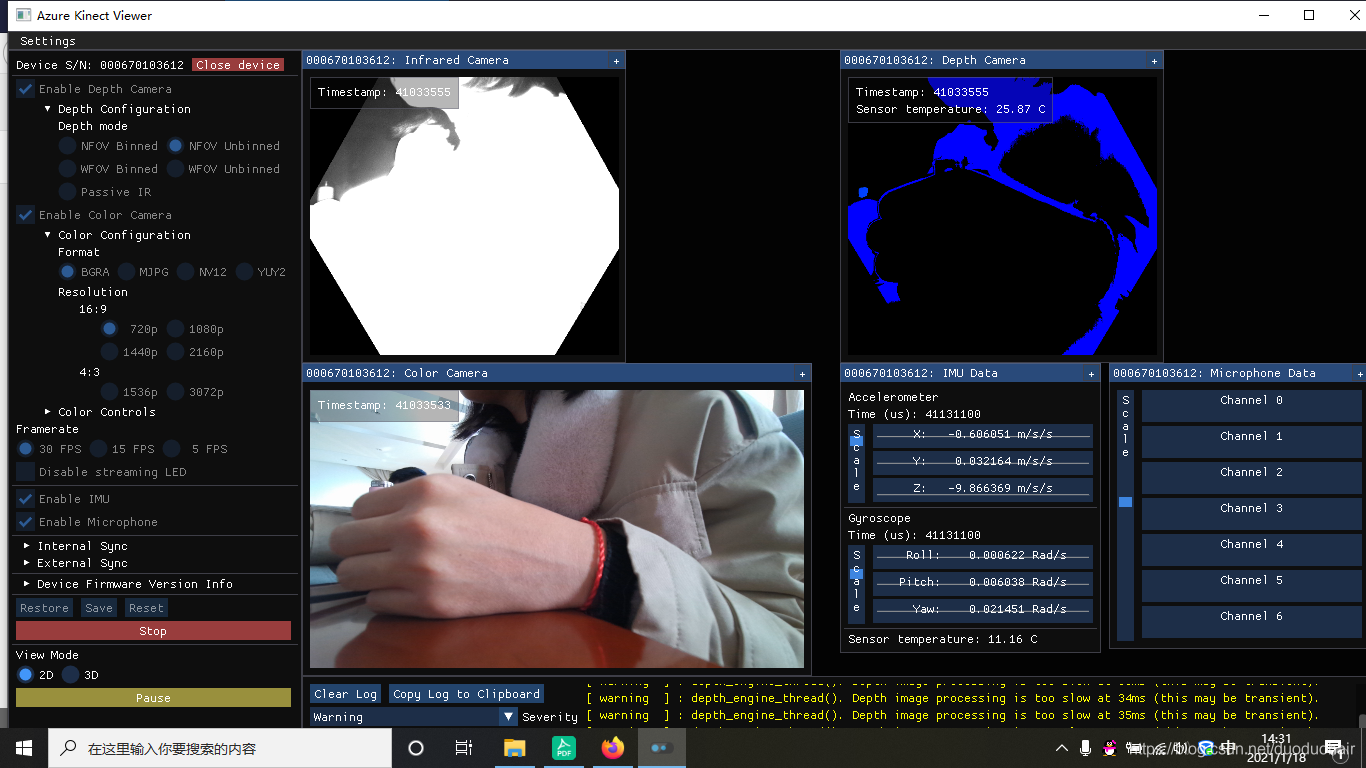Image resolution: width=1366 pixels, height=768 pixels.
Task: Click the Windows search input field
Action: coord(220,747)
